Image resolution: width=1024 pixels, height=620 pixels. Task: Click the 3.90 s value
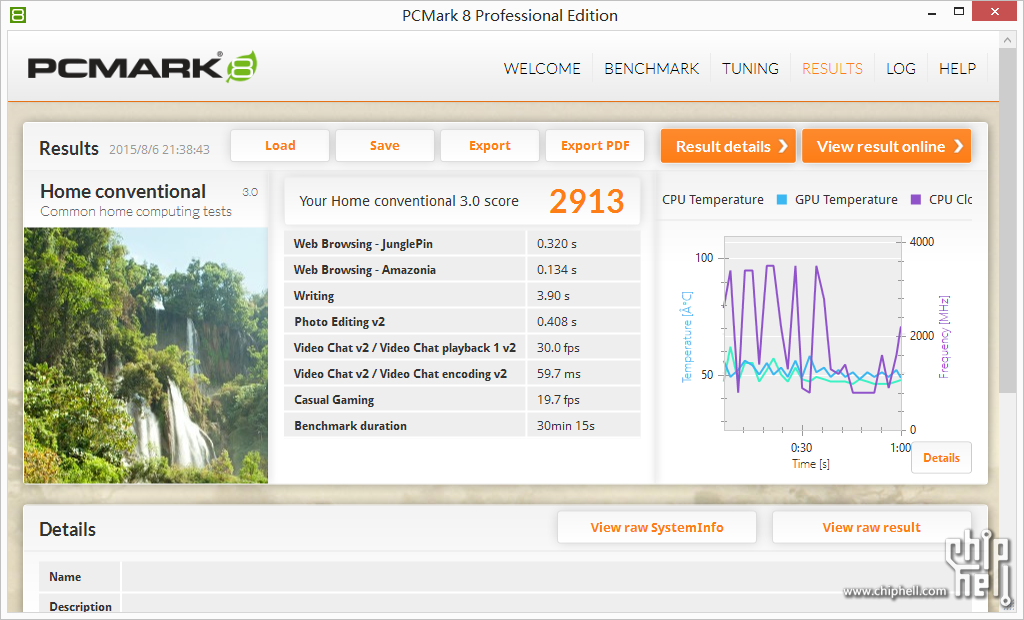pos(553,296)
